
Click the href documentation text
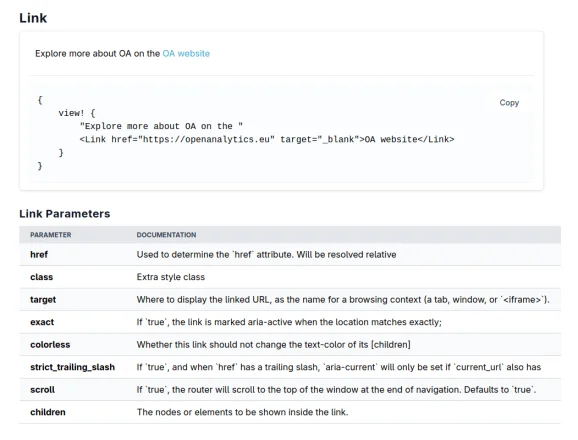[266, 255]
